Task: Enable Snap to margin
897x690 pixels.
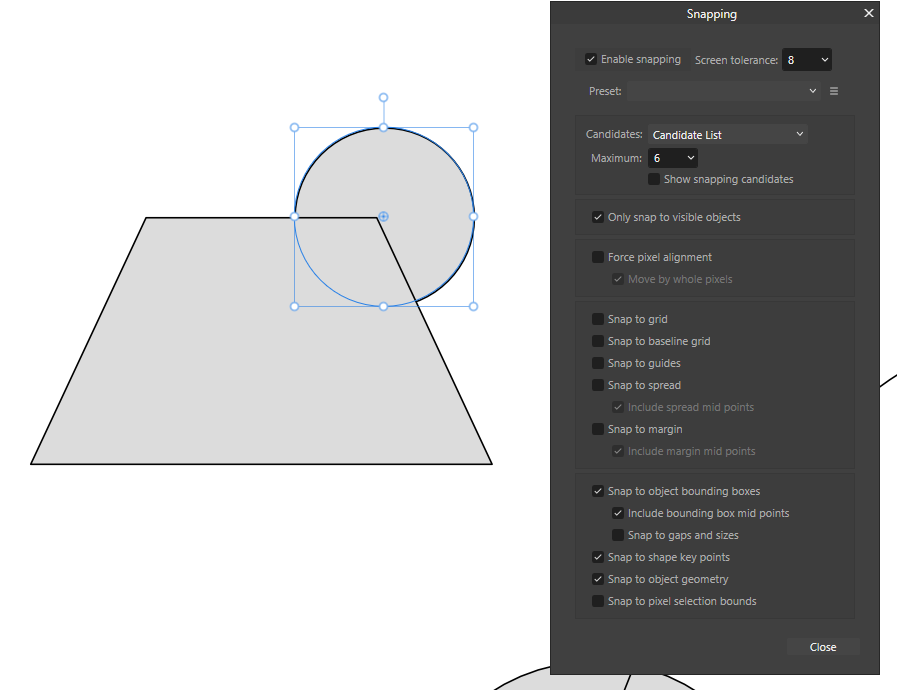Action: [597, 429]
